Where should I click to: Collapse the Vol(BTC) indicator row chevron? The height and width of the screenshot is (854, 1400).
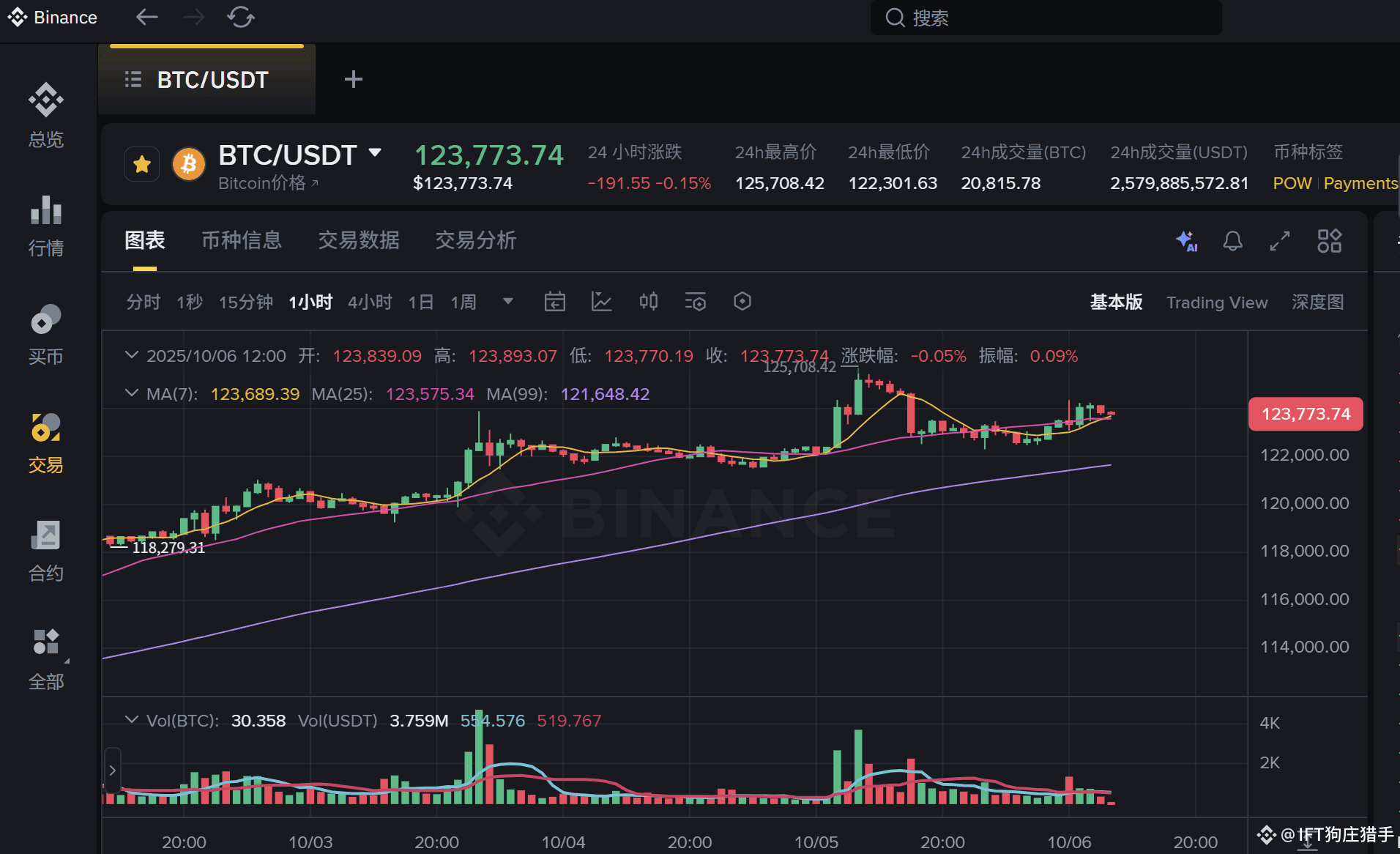(132, 720)
